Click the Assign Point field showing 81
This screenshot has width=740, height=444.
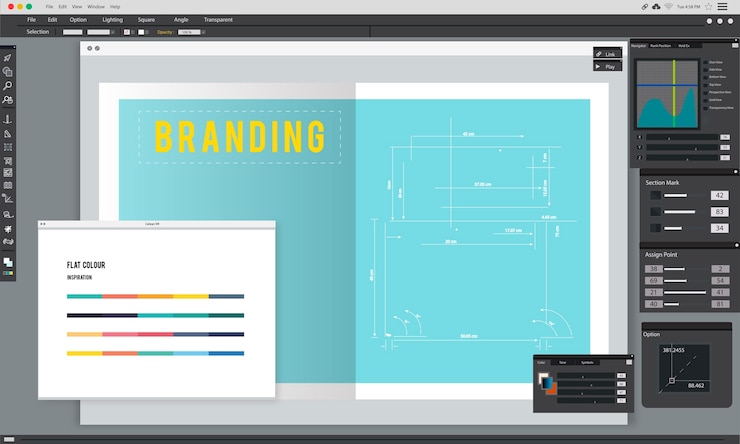[x=720, y=304]
